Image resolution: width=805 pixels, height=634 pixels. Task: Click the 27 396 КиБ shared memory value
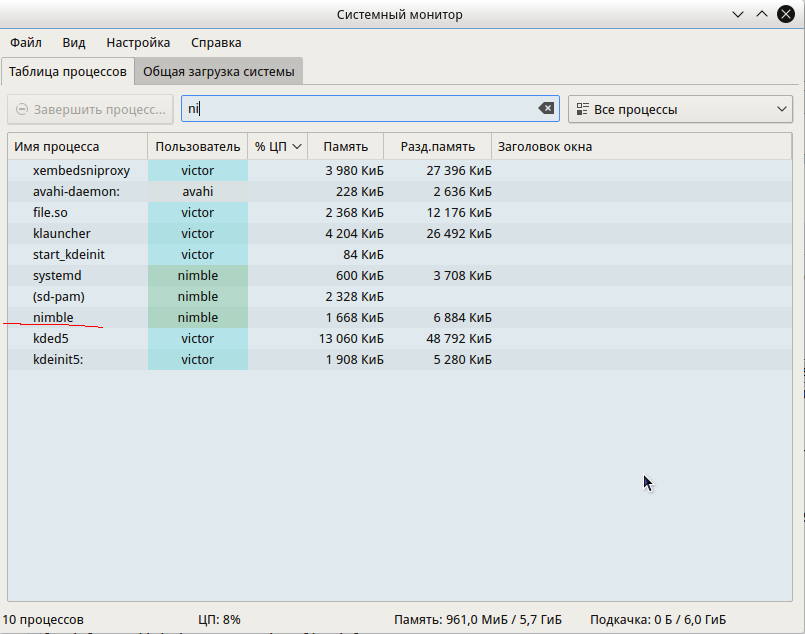pyautogui.click(x=459, y=170)
